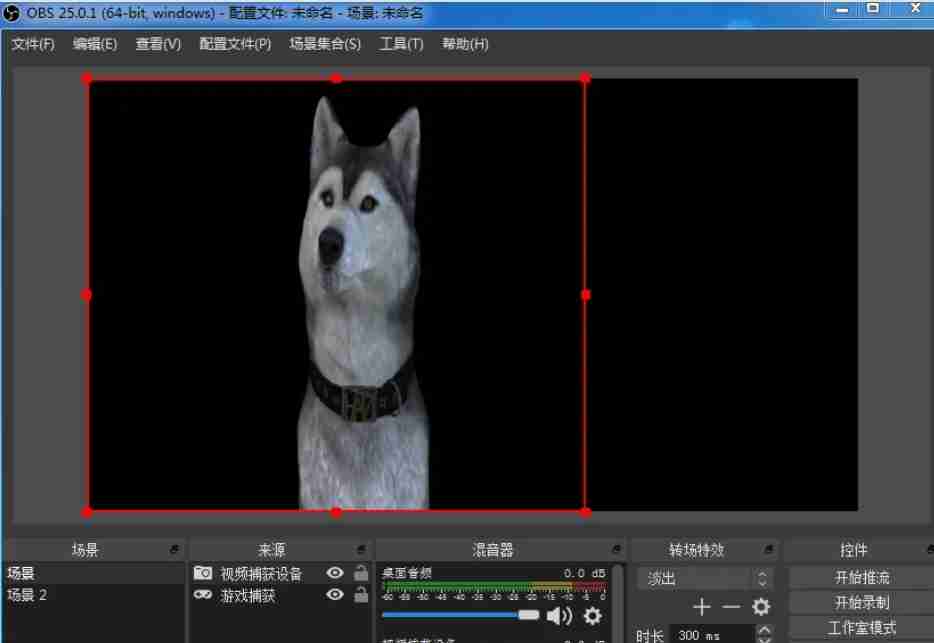Click the 开始录制 button
Viewport: 934px width, 643px height.
(861, 603)
